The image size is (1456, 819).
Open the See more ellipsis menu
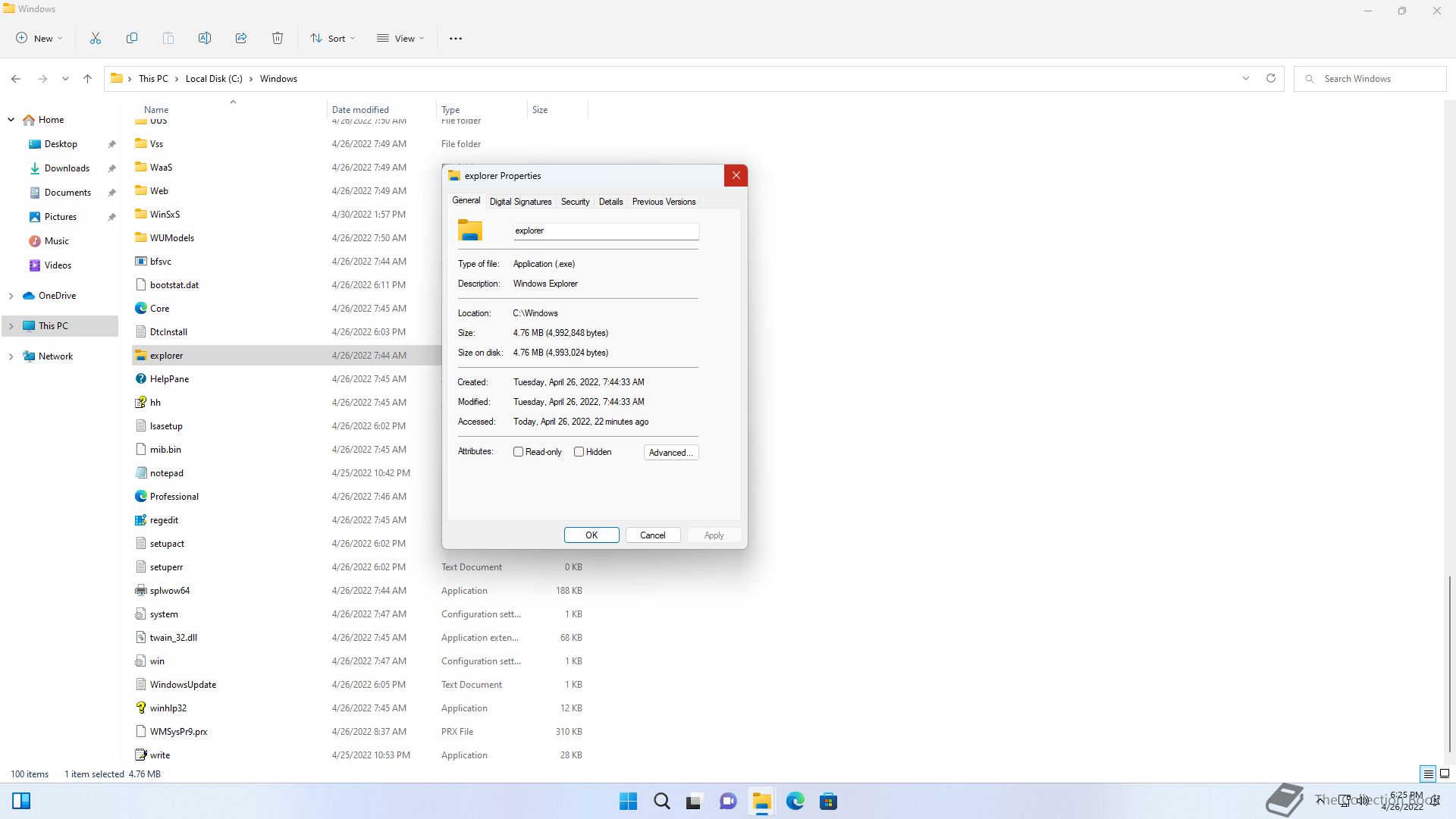[456, 39]
